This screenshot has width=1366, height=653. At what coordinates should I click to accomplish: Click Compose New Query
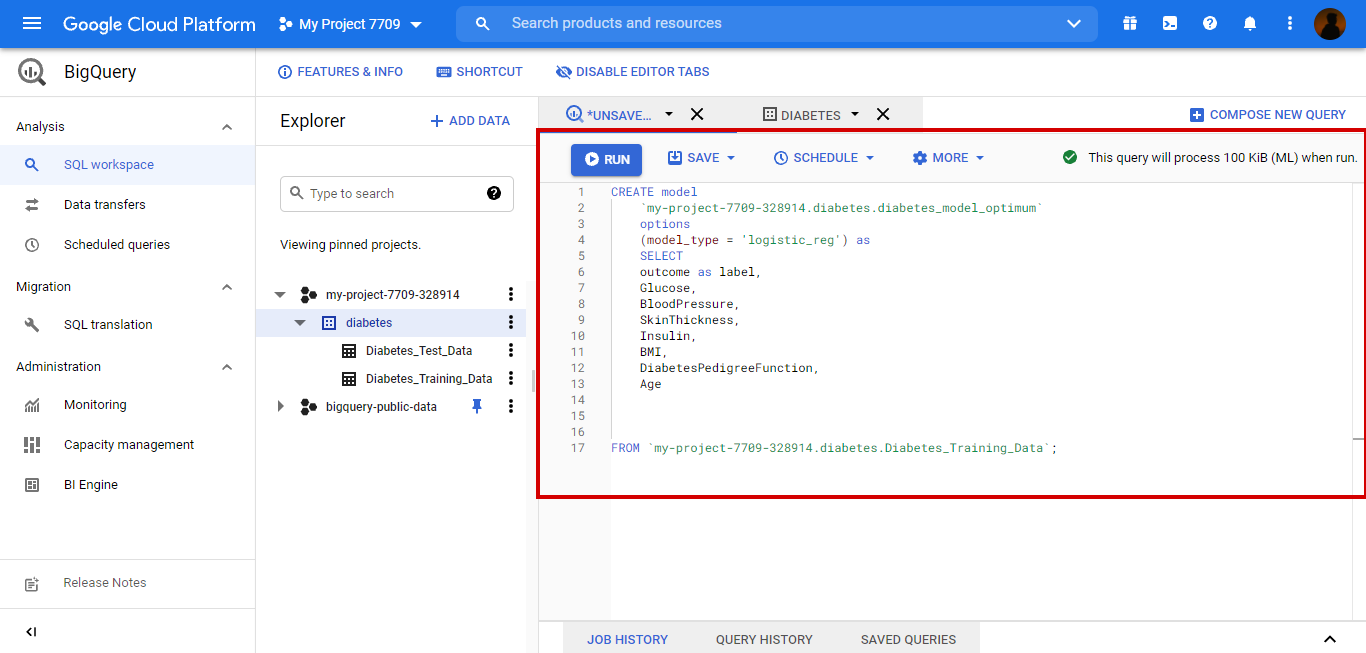pos(1267,115)
